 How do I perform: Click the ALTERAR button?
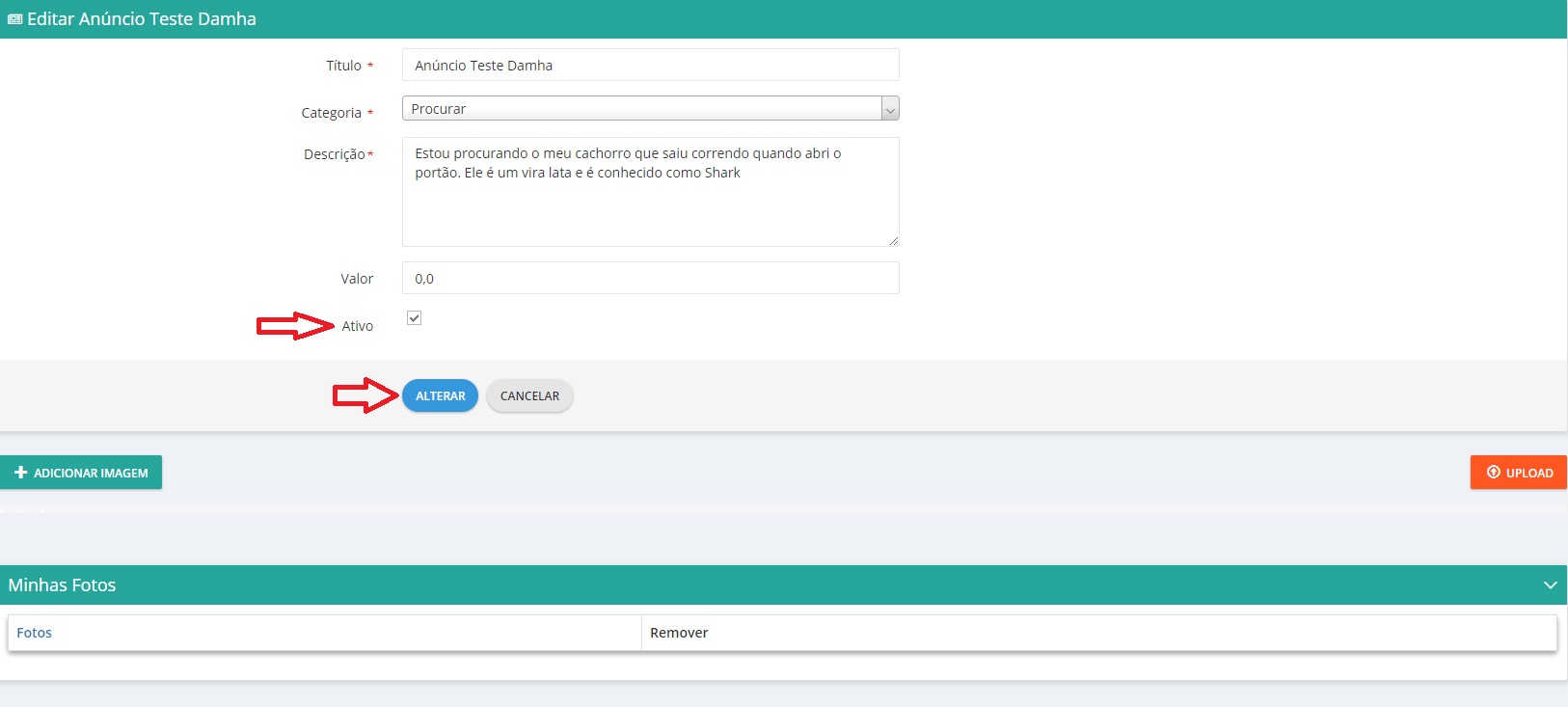tap(440, 395)
